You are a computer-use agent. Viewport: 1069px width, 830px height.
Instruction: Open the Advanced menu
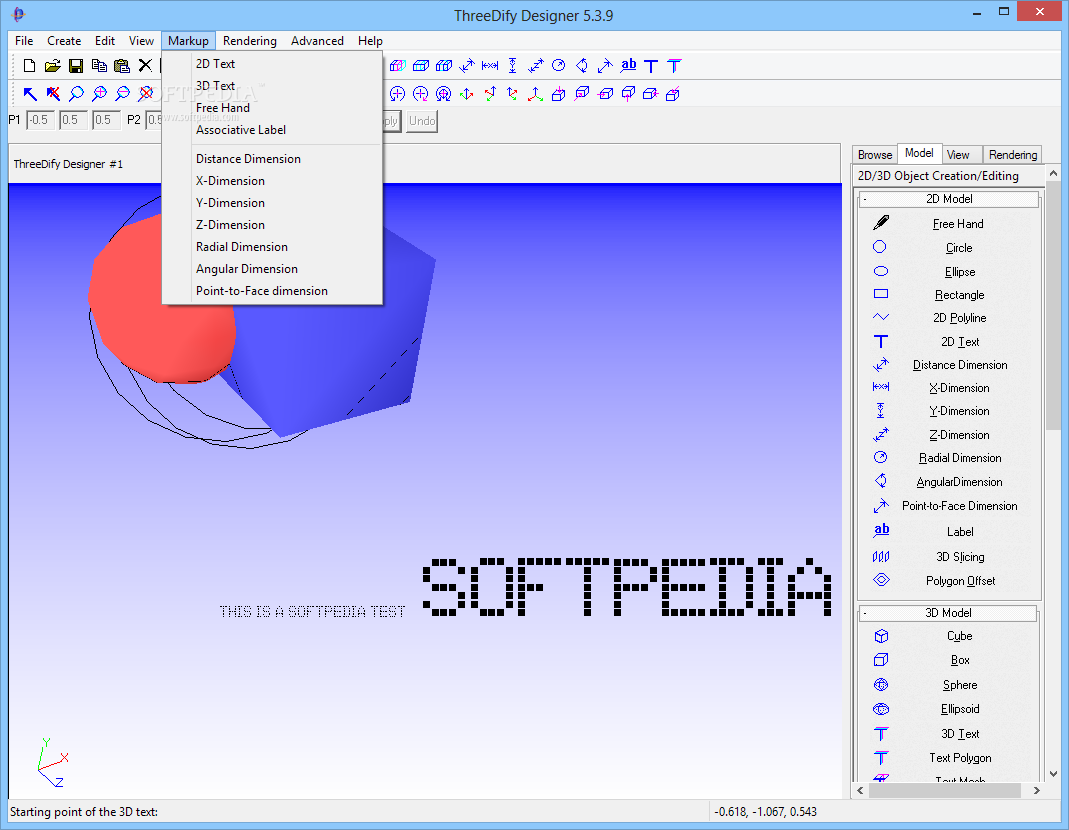tap(317, 41)
